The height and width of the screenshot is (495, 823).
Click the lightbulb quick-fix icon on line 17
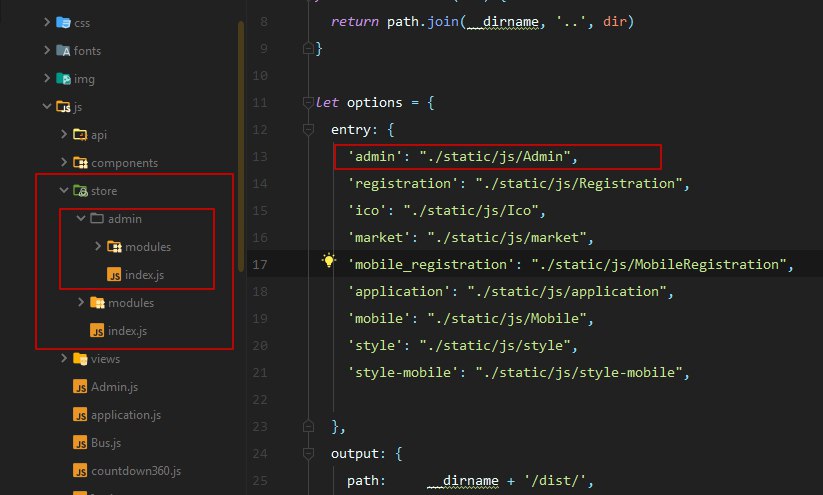pyautogui.click(x=329, y=260)
